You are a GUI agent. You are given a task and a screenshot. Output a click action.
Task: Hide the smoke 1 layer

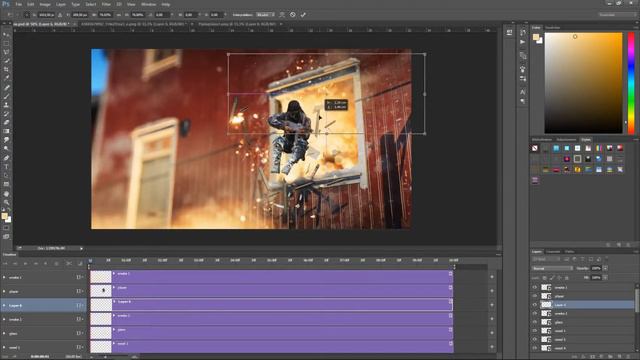coord(535,287)
